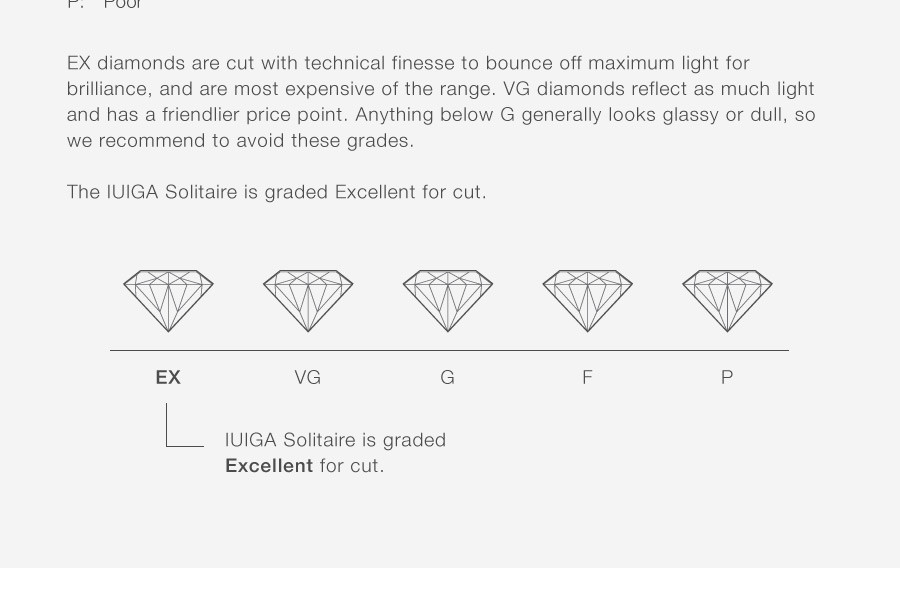Click the paragraph starting 'EX diamonds are cut'
Image resolution: width=900 pixels, height=600 pixels.
pyautogui.click(x=441, y=102)
